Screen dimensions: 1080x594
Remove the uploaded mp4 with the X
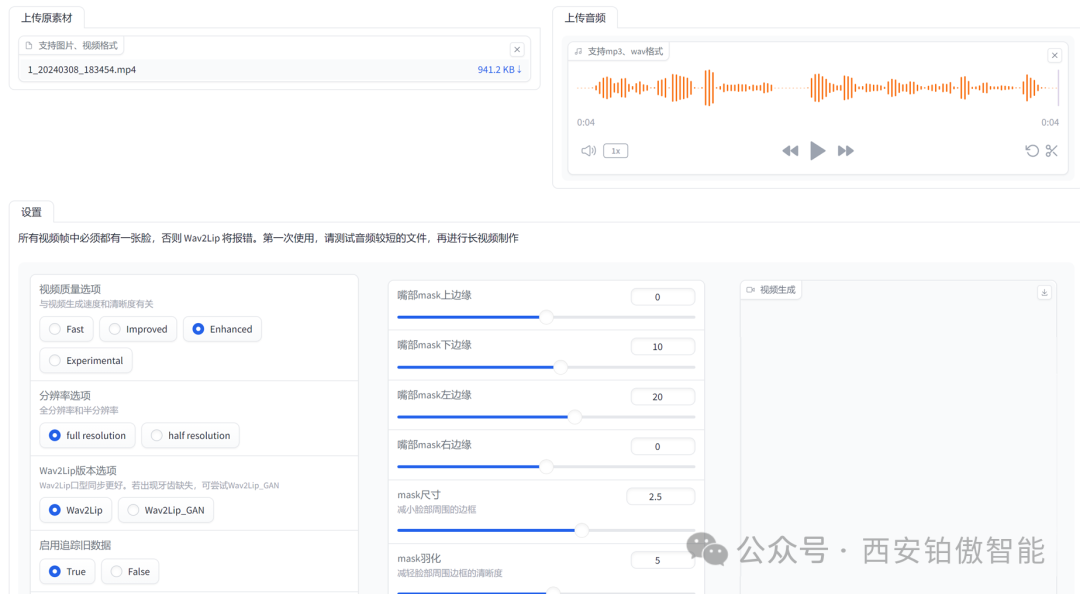pyautogui.click(x=517, y=49)
